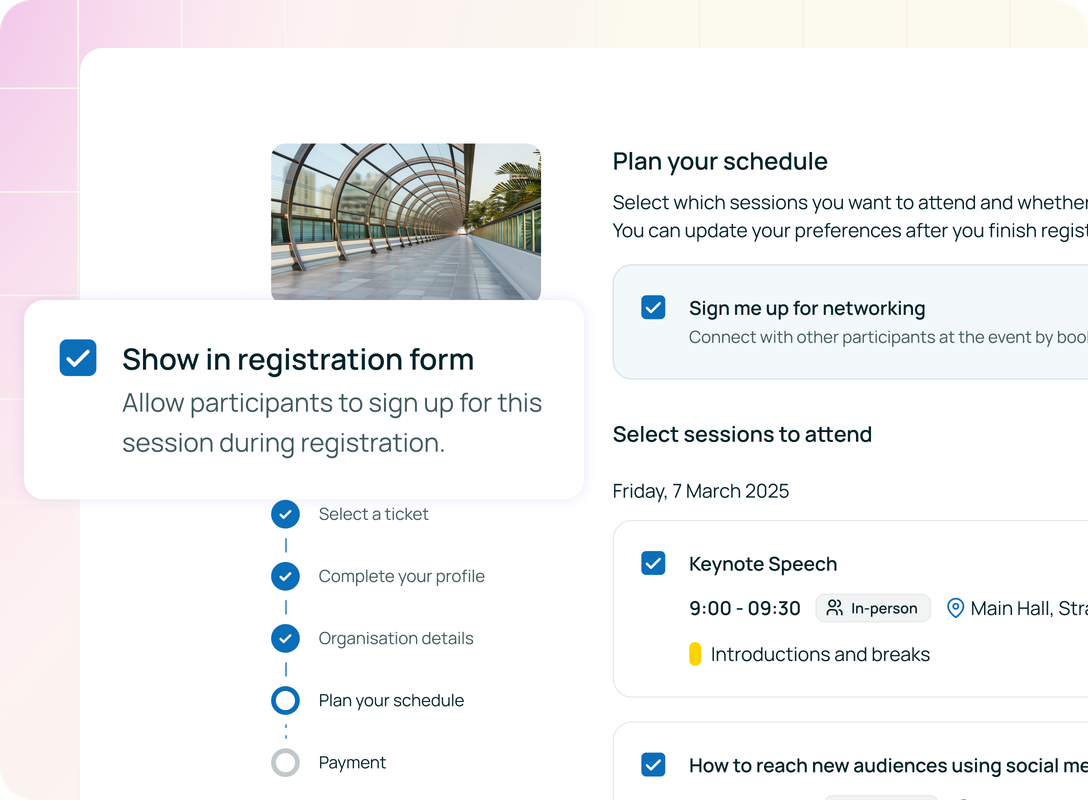
Task: Click the checkmark circle next to Complete your profile
Action: point(285,576)
